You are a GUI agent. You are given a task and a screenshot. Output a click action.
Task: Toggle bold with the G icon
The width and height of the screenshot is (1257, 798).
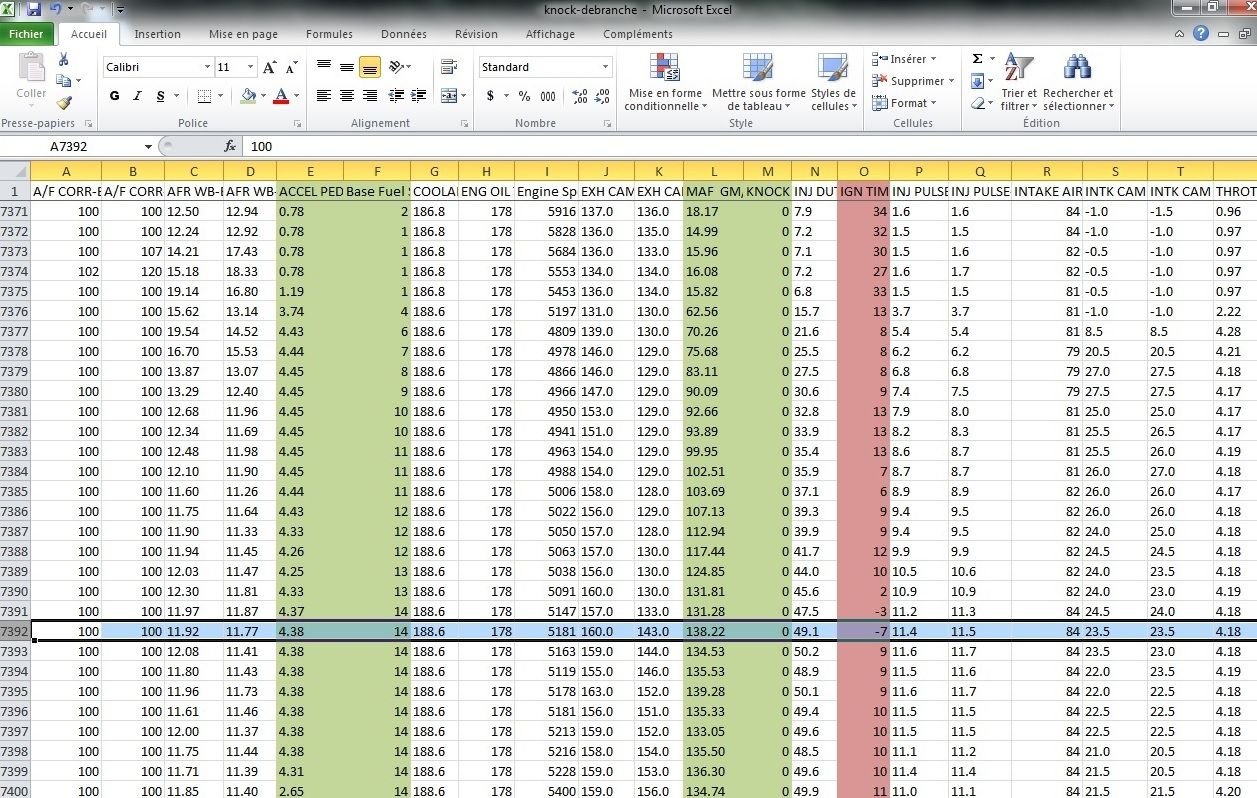coord(113,97)
